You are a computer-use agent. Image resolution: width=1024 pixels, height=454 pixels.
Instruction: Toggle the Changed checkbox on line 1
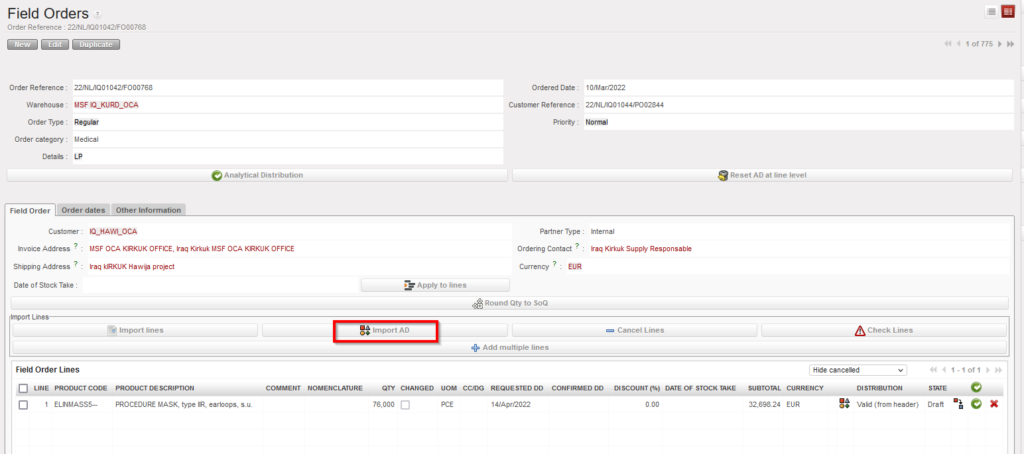click(x=406, y=404)
